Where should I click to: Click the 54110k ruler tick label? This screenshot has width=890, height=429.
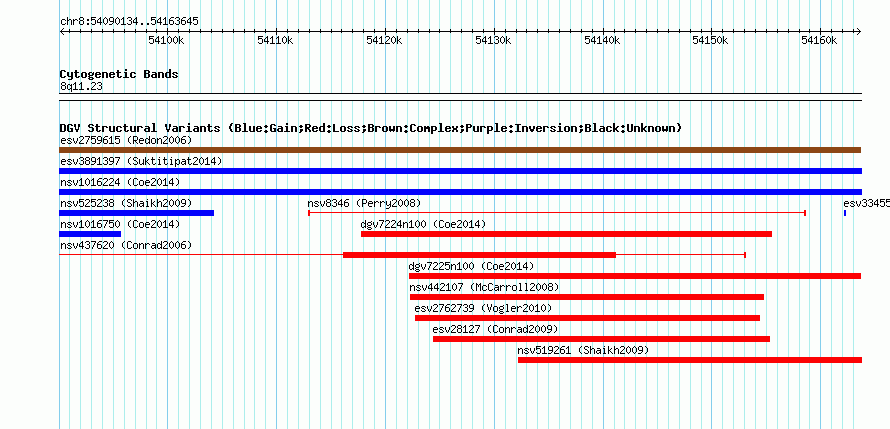275,40
